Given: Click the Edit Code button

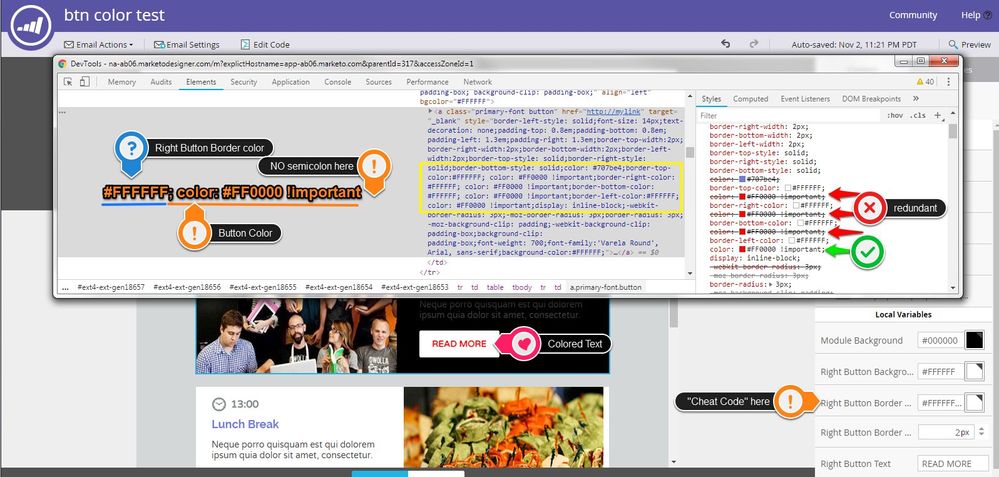Looking at the screenshot, I should (x=264, y=45).
